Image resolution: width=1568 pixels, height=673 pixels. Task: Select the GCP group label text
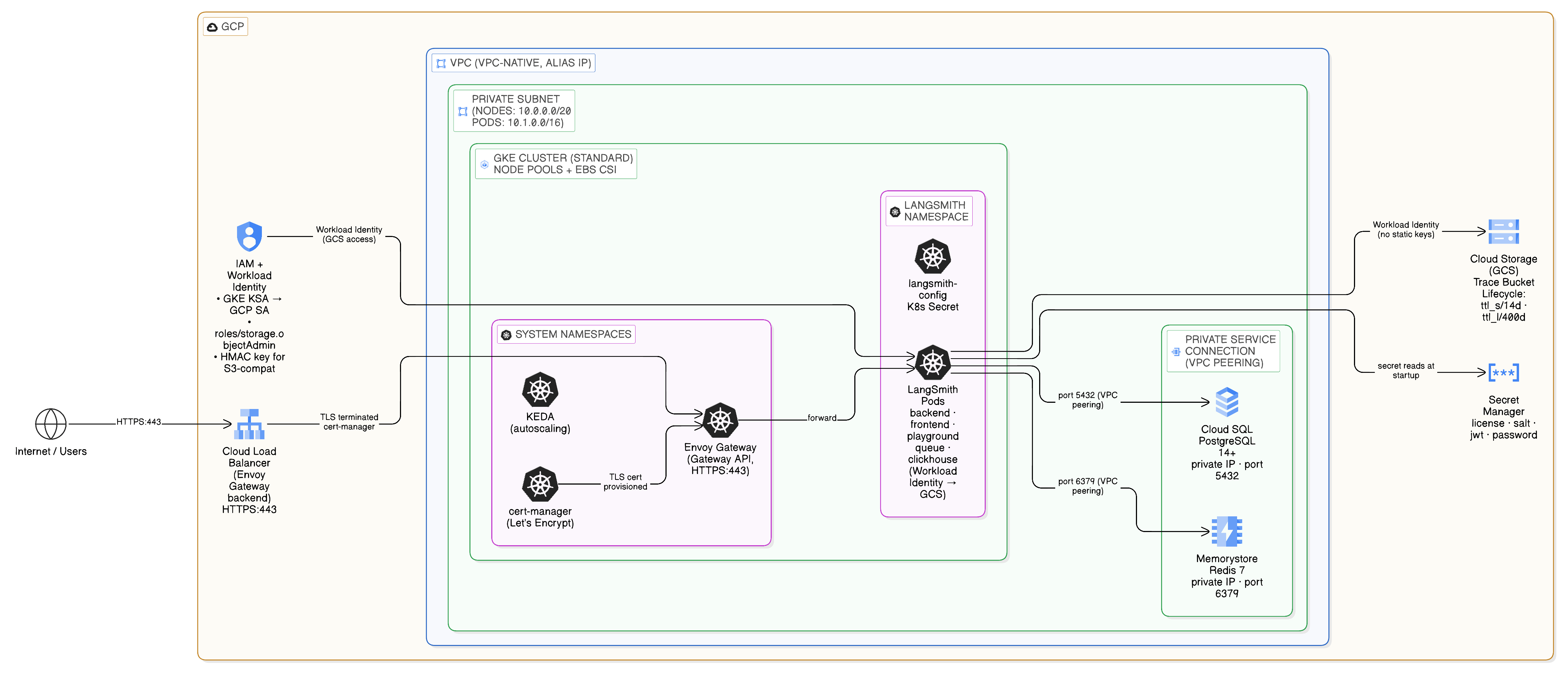[233, 27]
